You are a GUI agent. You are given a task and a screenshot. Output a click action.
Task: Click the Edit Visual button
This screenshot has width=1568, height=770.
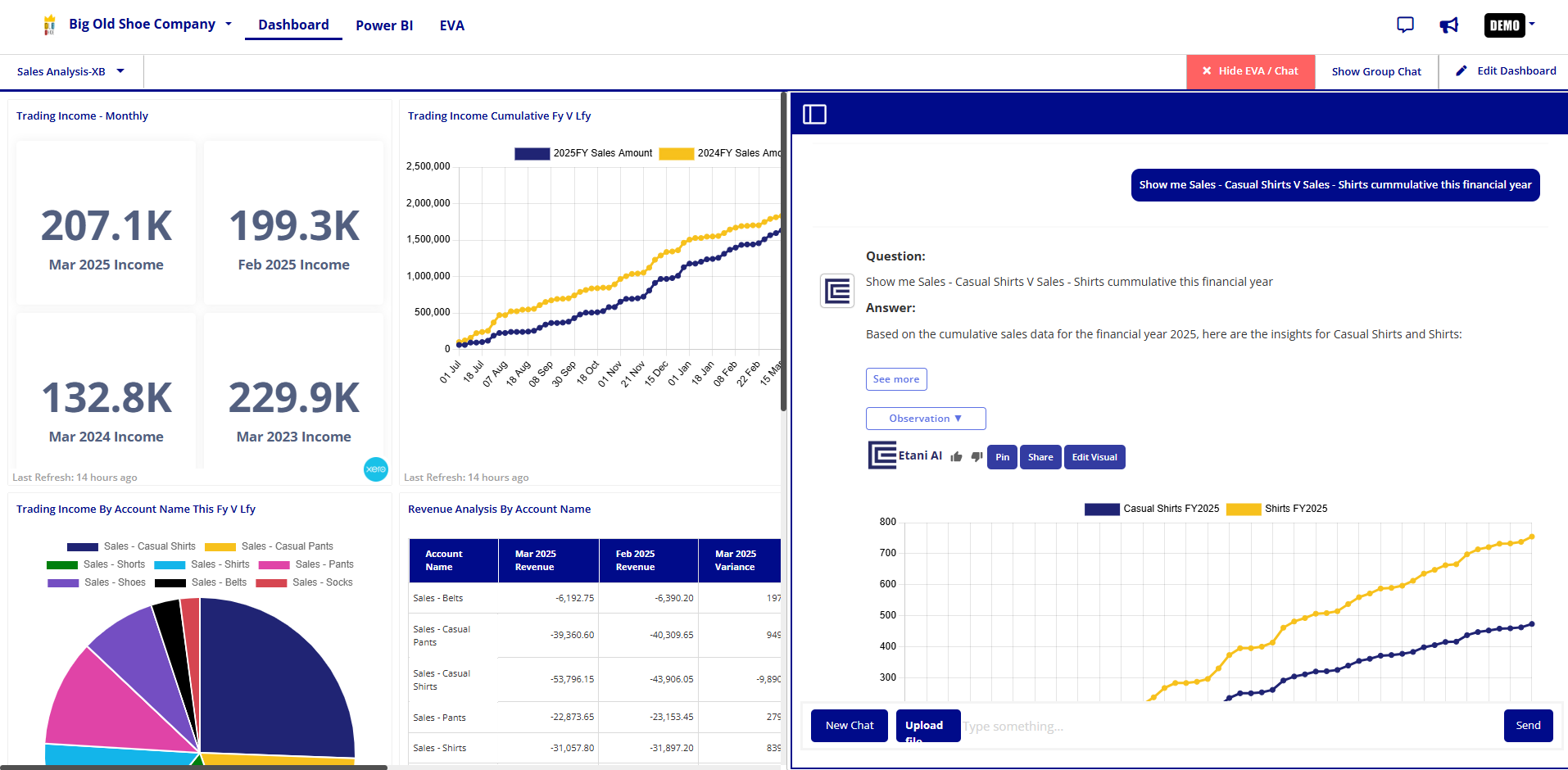(1094, 457)
